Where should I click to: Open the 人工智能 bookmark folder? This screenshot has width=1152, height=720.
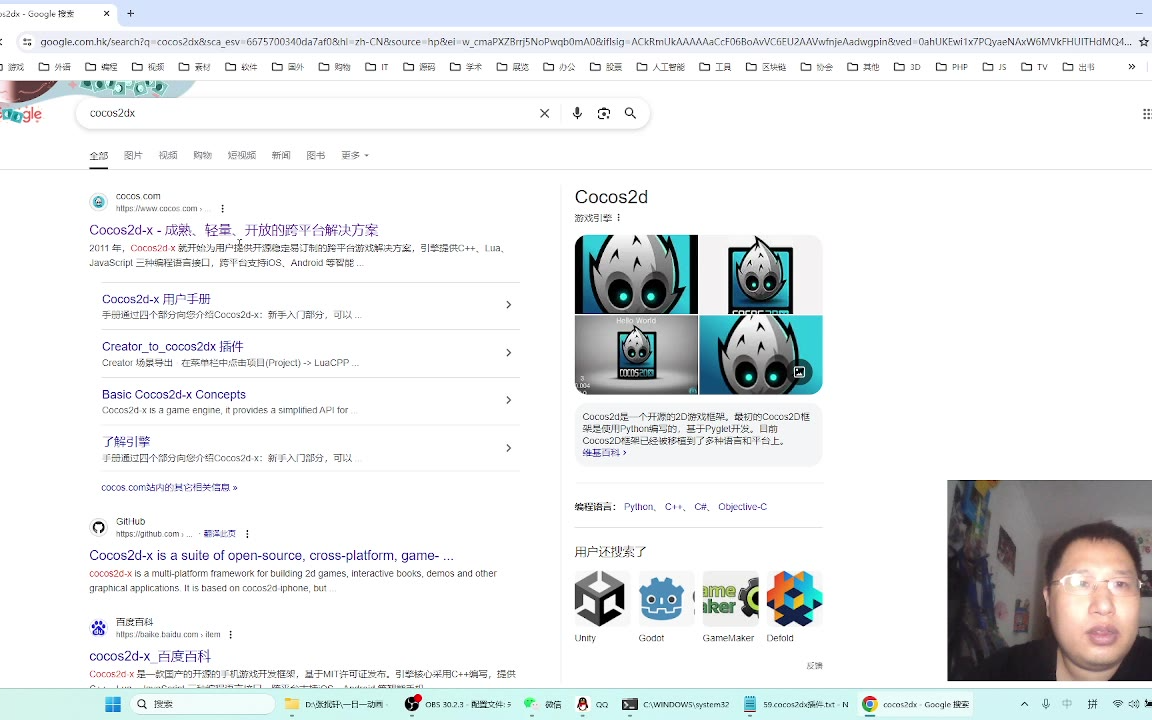click(660, 67)
